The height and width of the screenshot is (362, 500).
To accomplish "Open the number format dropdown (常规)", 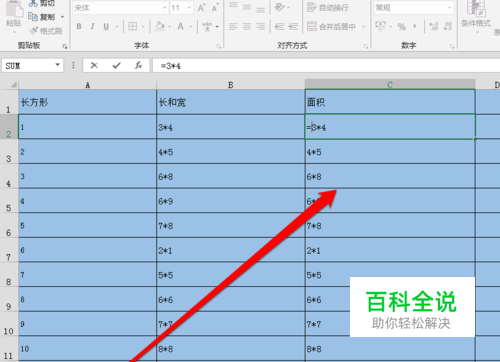I will click(x=450, y=7).
